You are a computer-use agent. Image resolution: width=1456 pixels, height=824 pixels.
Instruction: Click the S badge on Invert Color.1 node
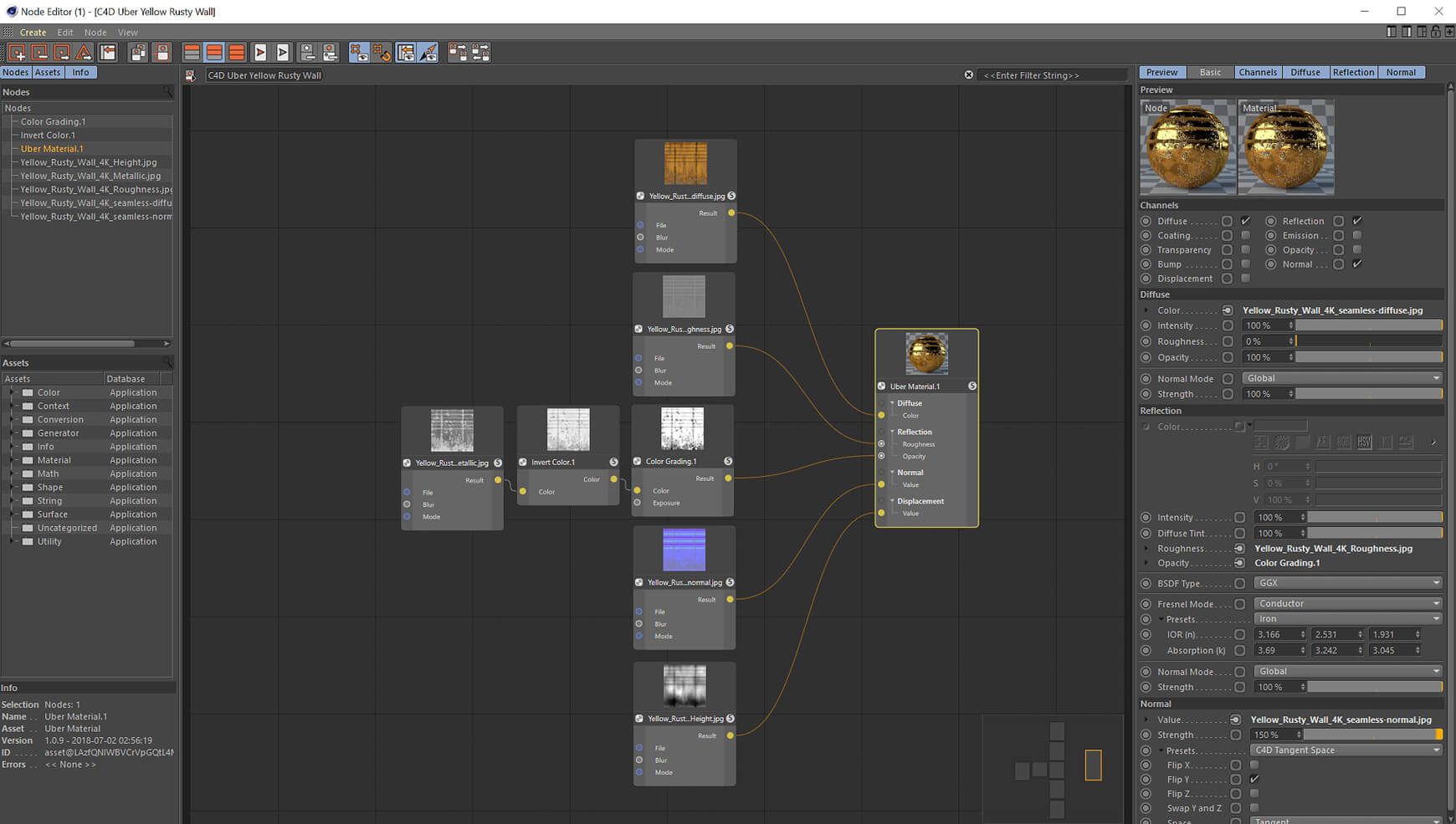pyautogui.click(x=613, y=462)
